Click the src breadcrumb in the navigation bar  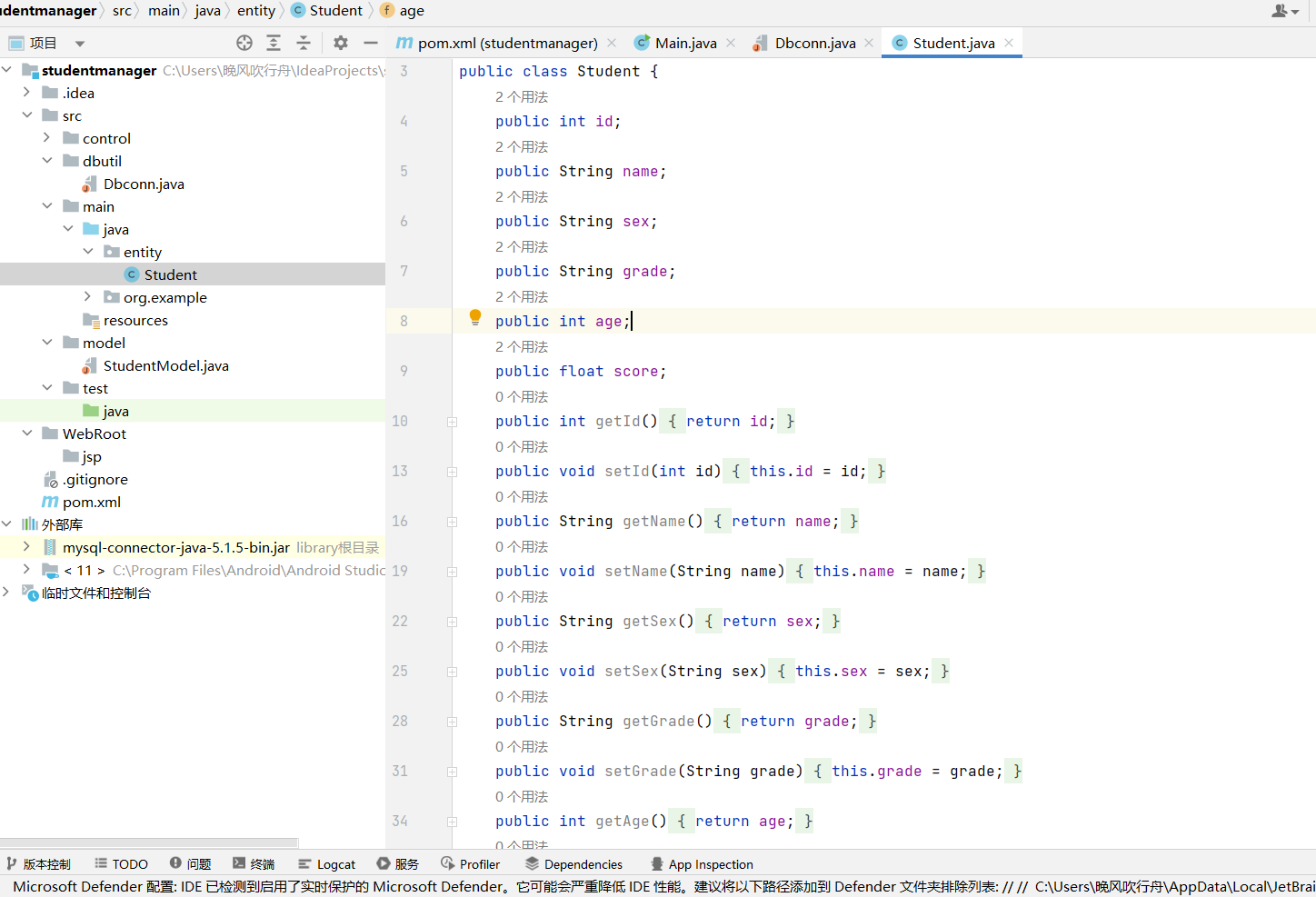point(122,11)
